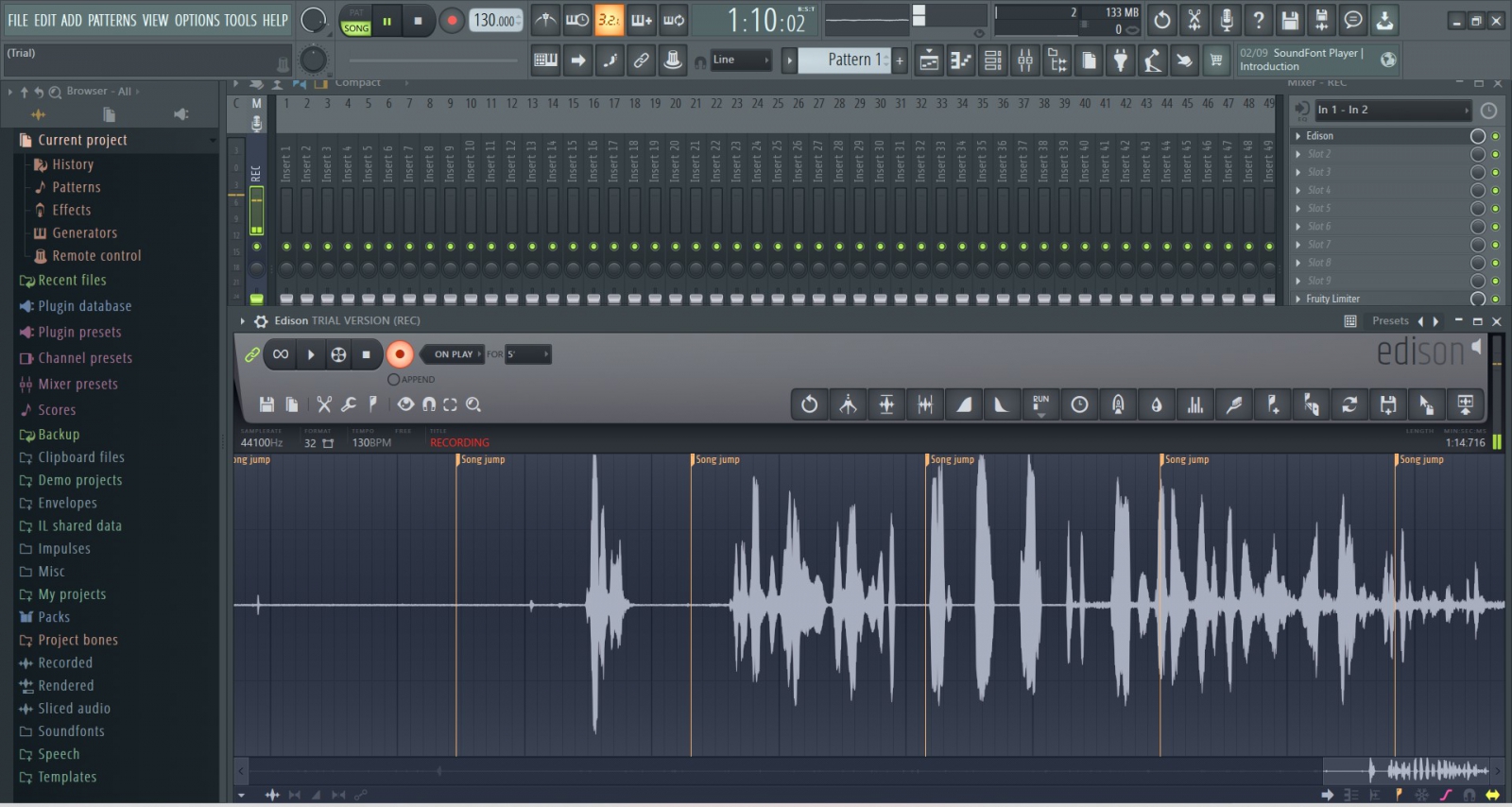The width and height of the screenshot is (1512, 807).
Task: Click the Edison record button
Action: coord(400,354)
